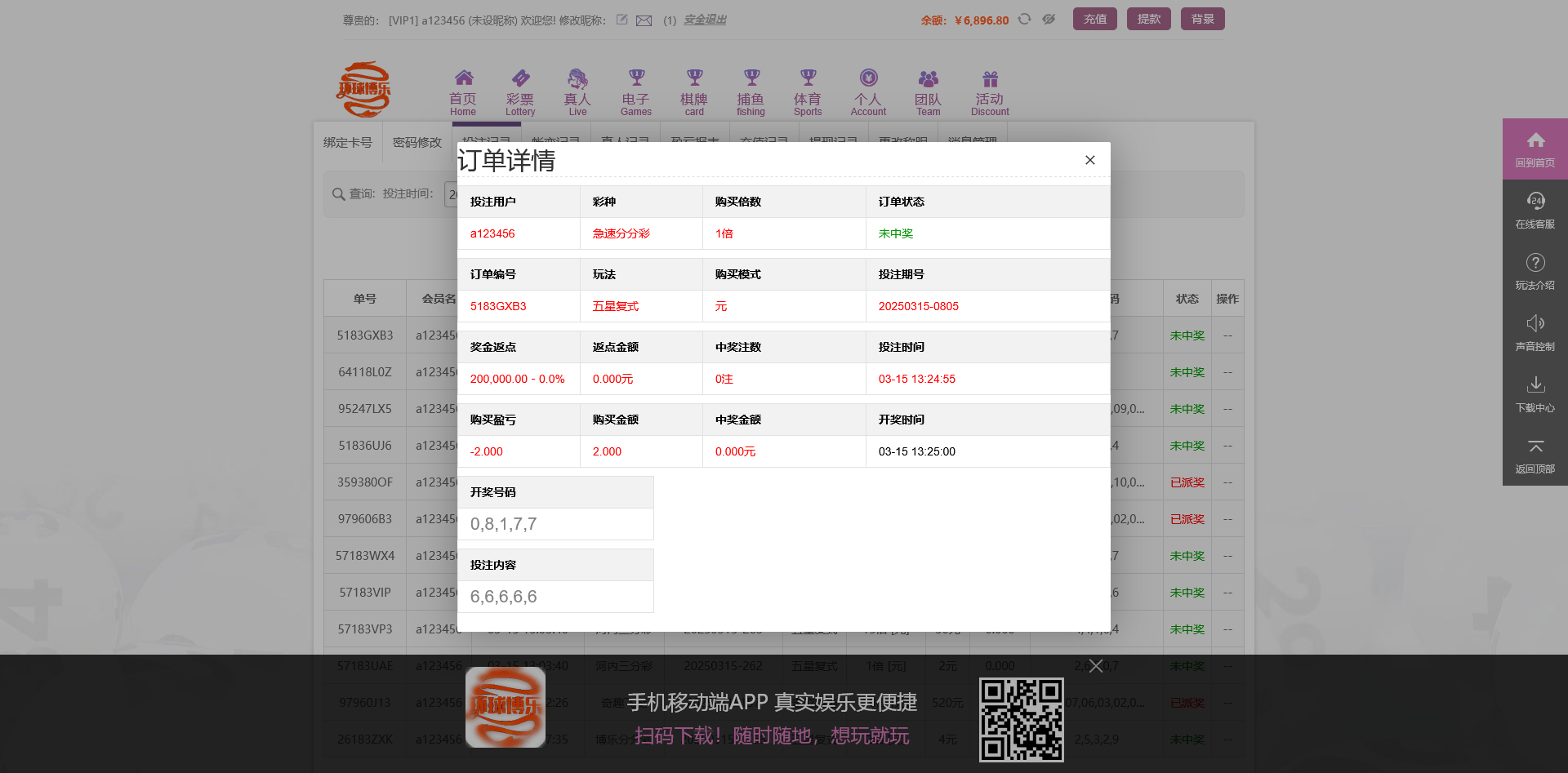Open the 电子 Games icon

pos(635,90)
